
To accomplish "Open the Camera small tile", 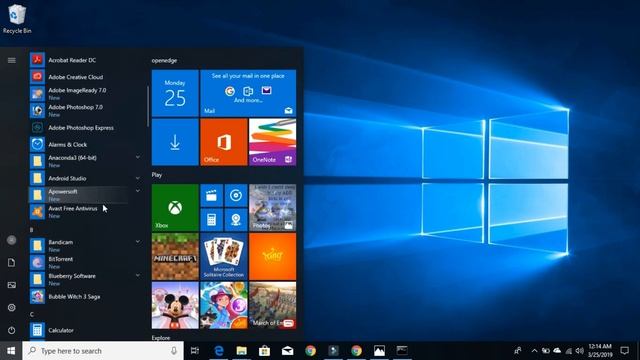I will point(236,220).
